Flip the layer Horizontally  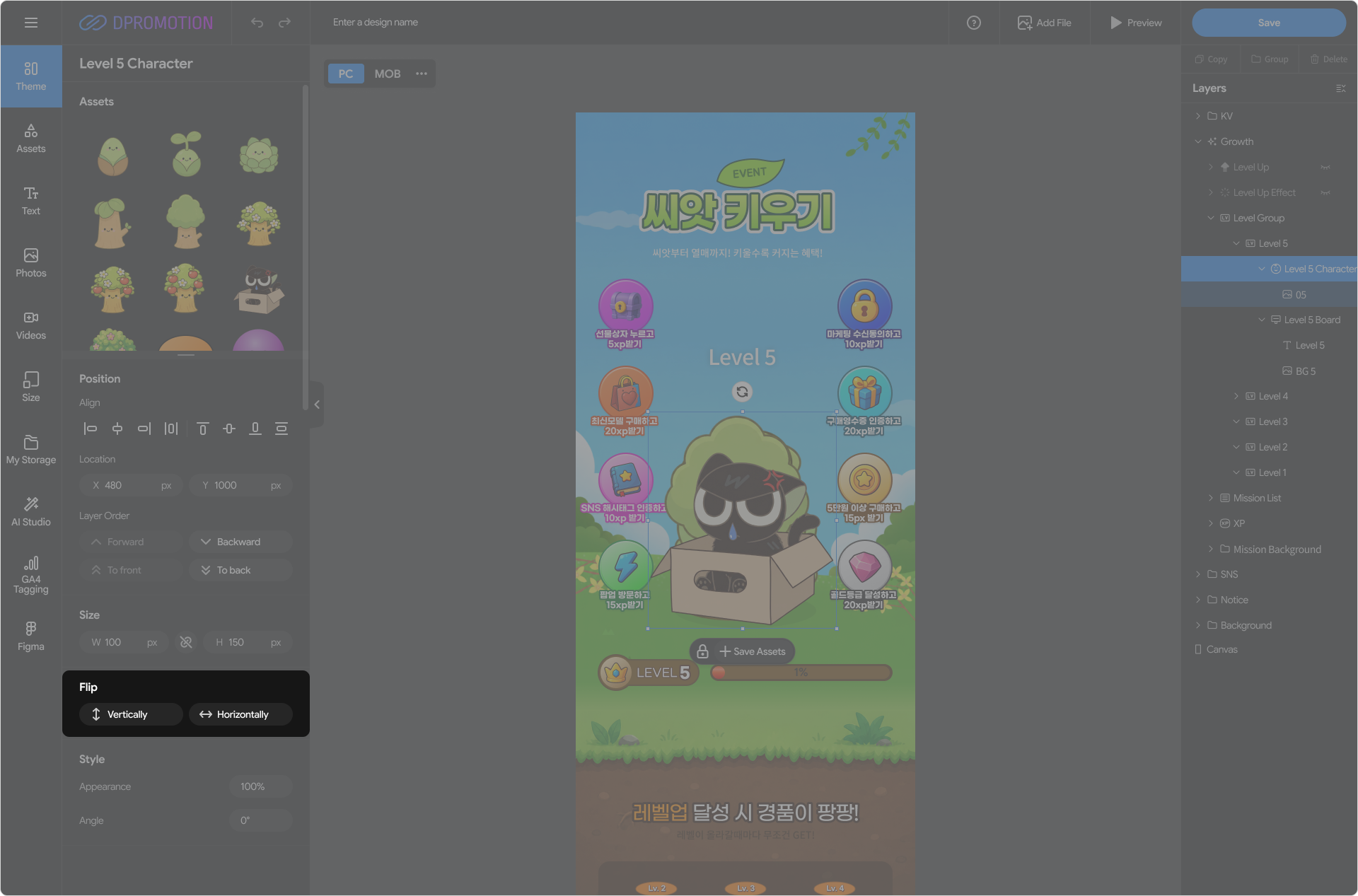(x=240, y=714)
